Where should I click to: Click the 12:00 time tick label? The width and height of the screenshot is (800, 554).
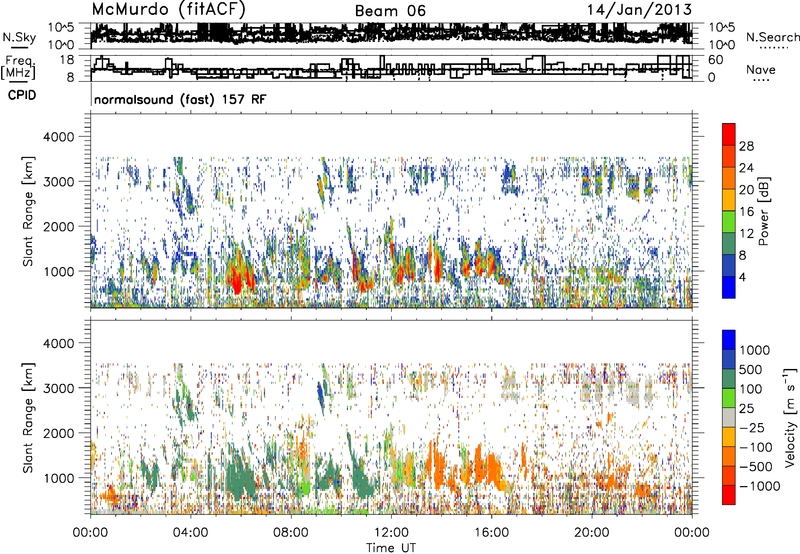point(391,533)
